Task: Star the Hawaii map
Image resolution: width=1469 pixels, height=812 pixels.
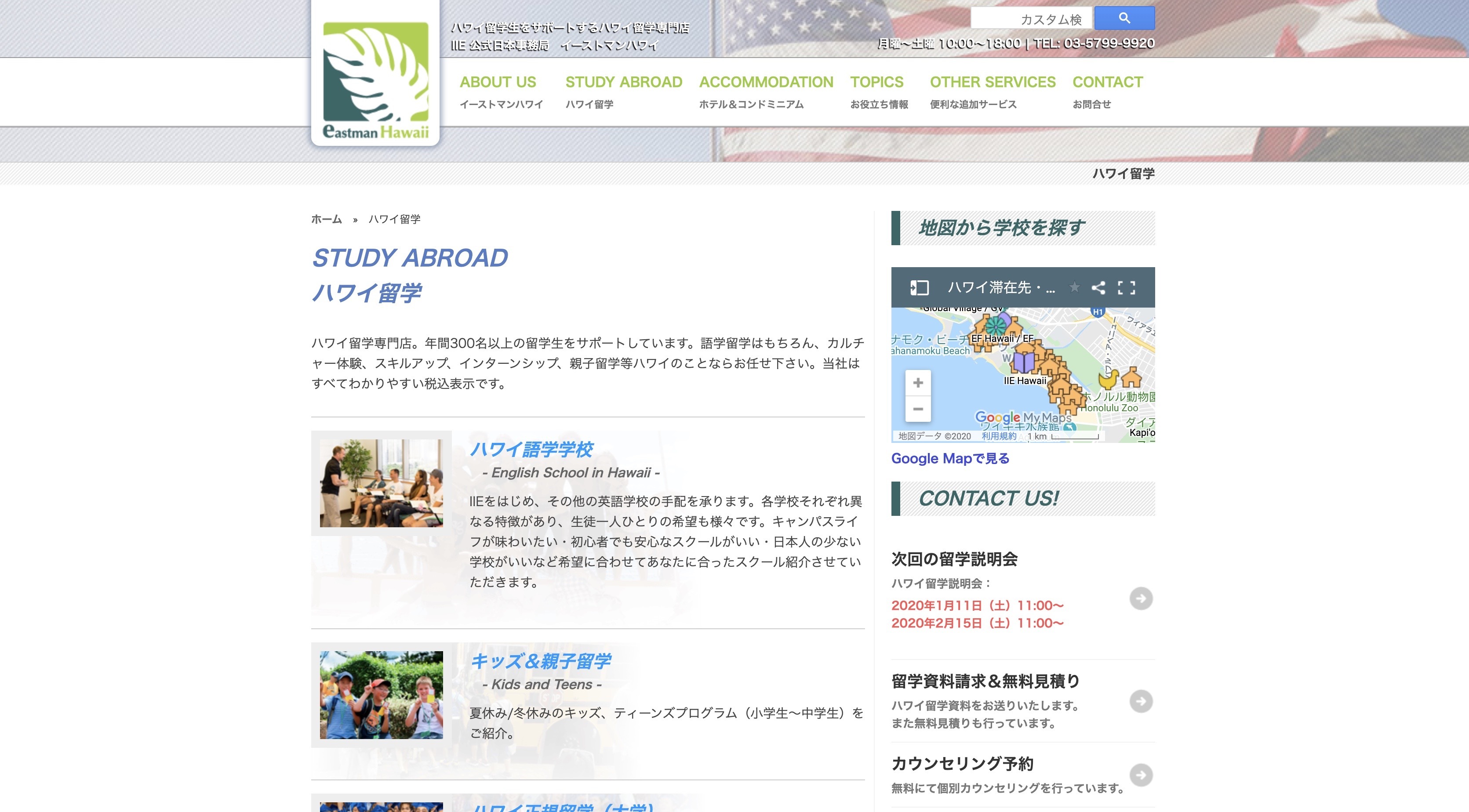Action: 1074,287
